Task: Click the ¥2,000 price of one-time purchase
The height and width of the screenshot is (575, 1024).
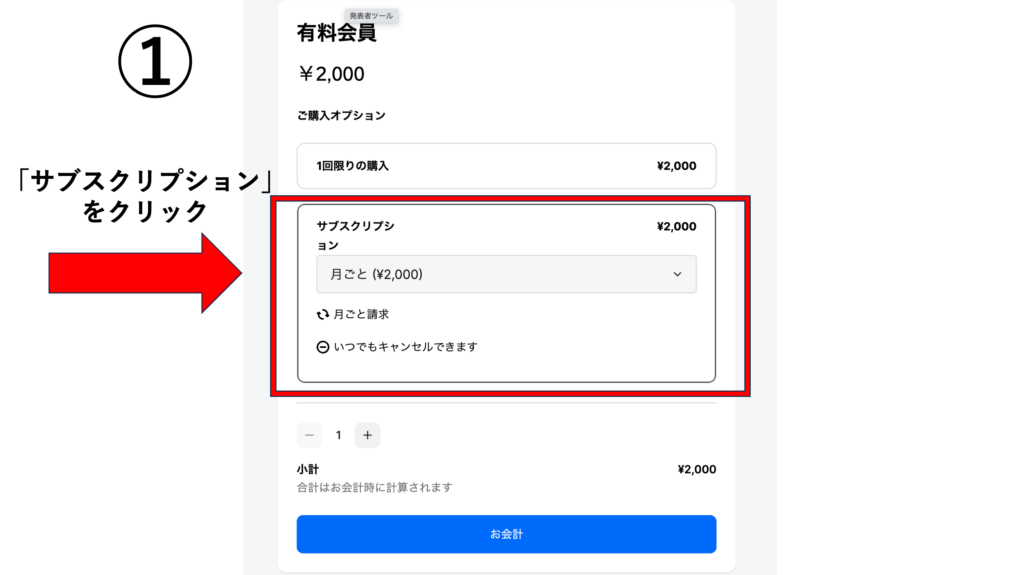Action: pos(677,166)
